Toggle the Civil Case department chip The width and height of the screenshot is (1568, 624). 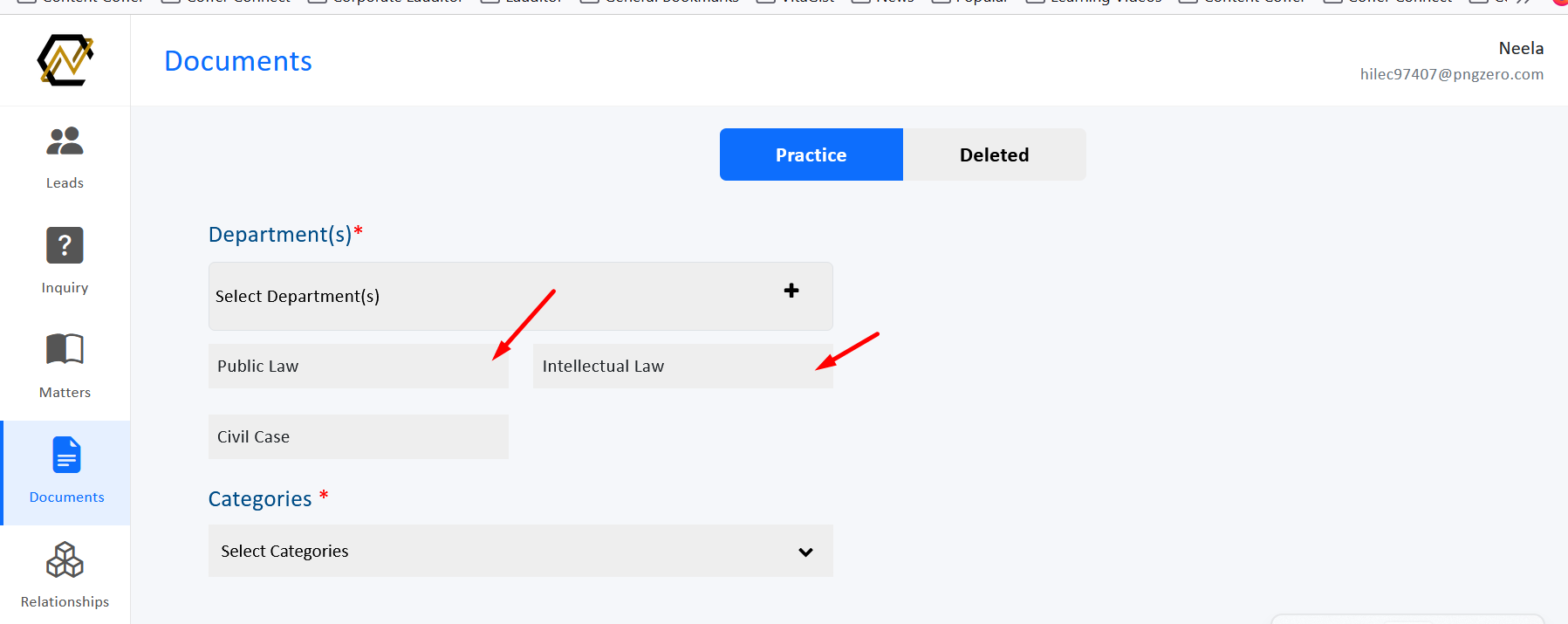359,436
